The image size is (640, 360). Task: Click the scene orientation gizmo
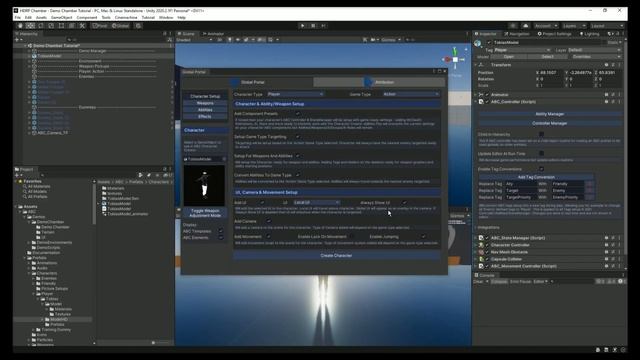pyautogui.click(x=455, y=60)
